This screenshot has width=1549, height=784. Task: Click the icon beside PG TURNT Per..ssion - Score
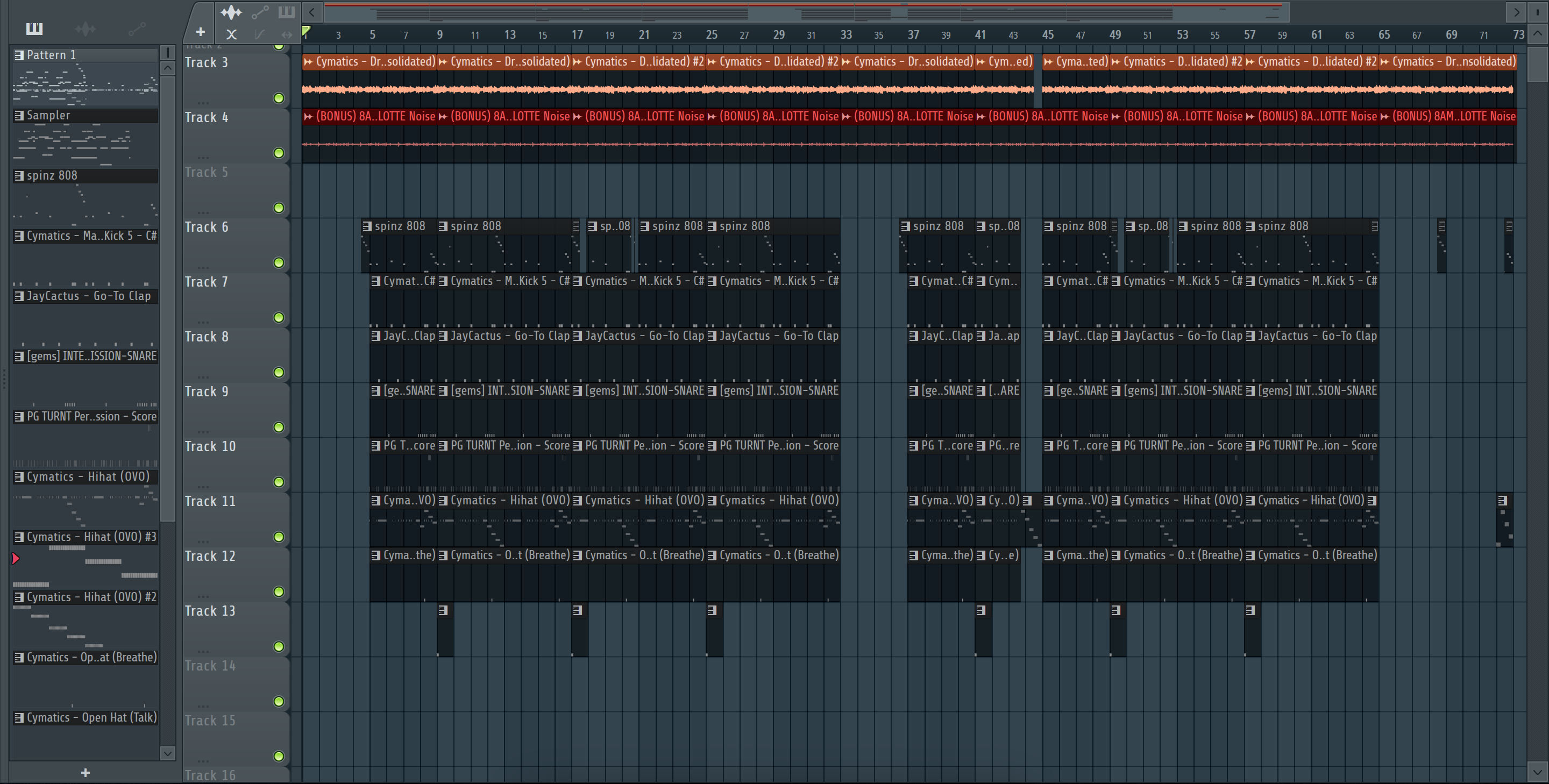(19, 416)
